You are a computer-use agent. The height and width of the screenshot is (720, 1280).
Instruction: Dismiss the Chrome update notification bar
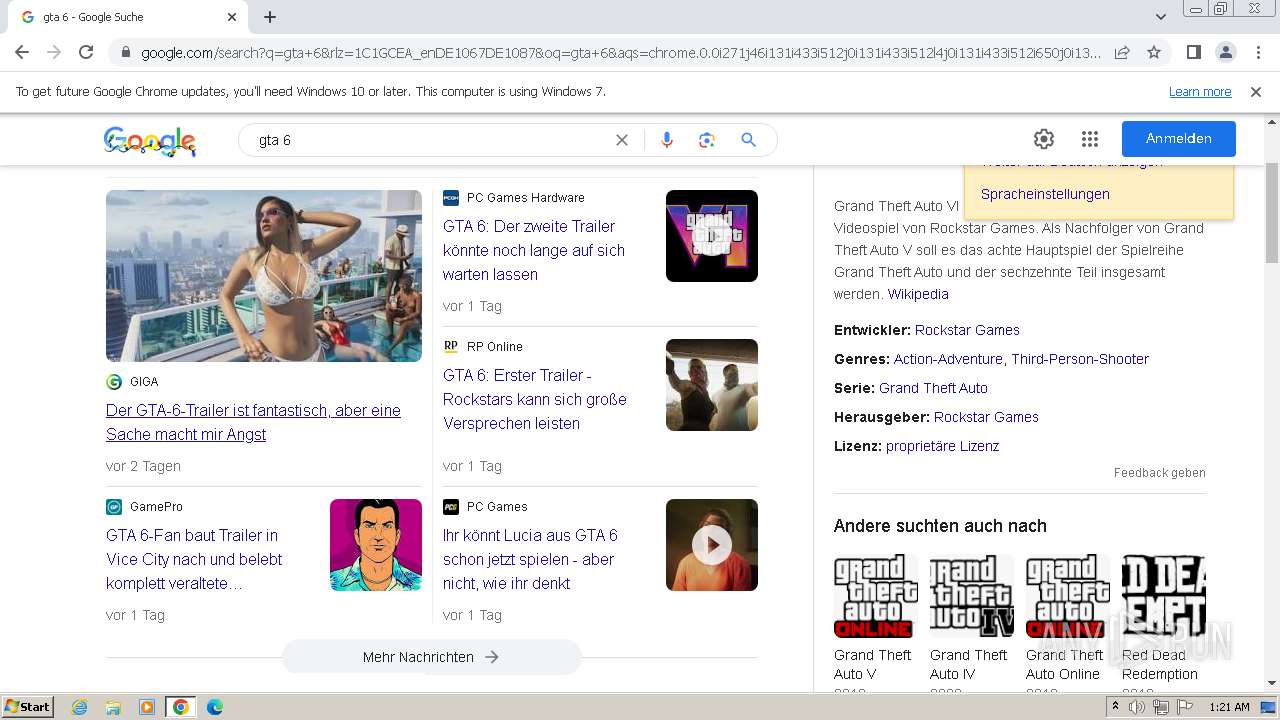[x=1256, y=92]
